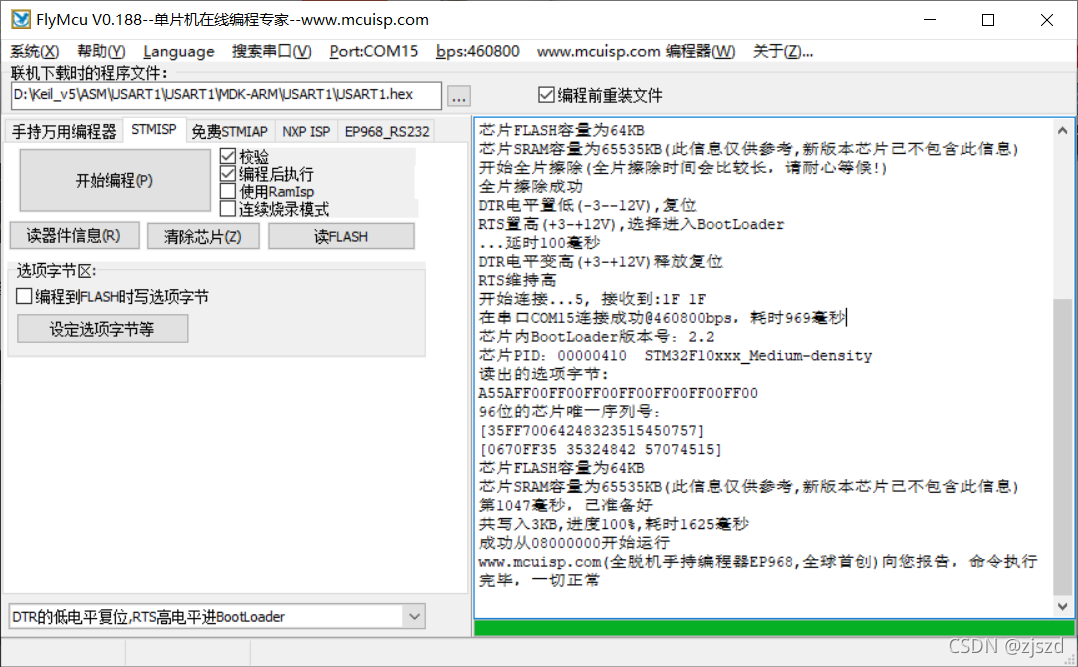Switch to 手持万用编程器 tab

pyautogui.click(x=64, y=131)
